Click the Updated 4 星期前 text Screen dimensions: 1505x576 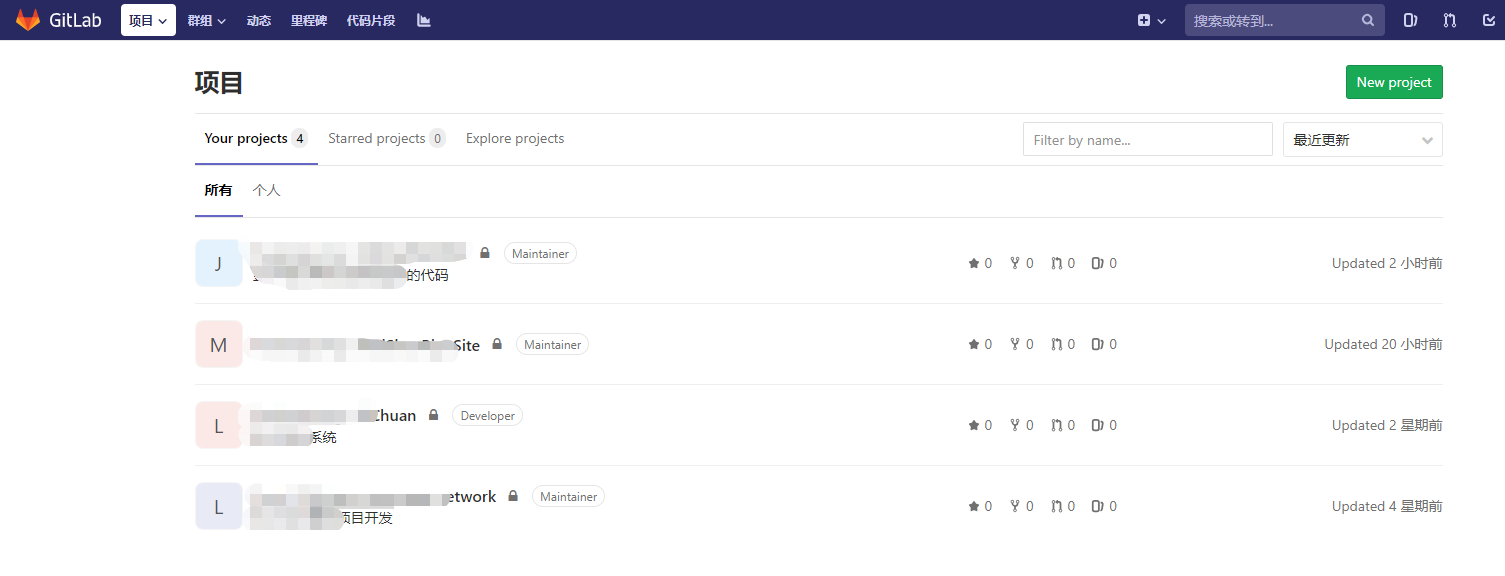pyautogui.click(x=1387, y=506)
